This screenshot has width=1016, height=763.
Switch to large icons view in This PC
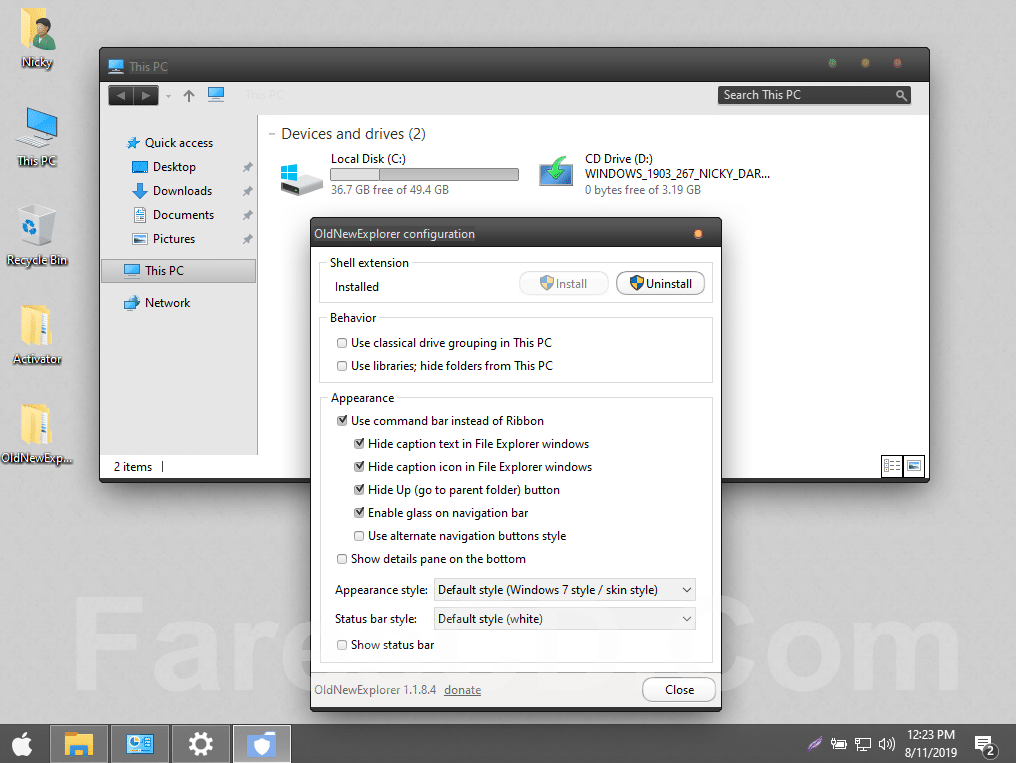click(914, 466)
